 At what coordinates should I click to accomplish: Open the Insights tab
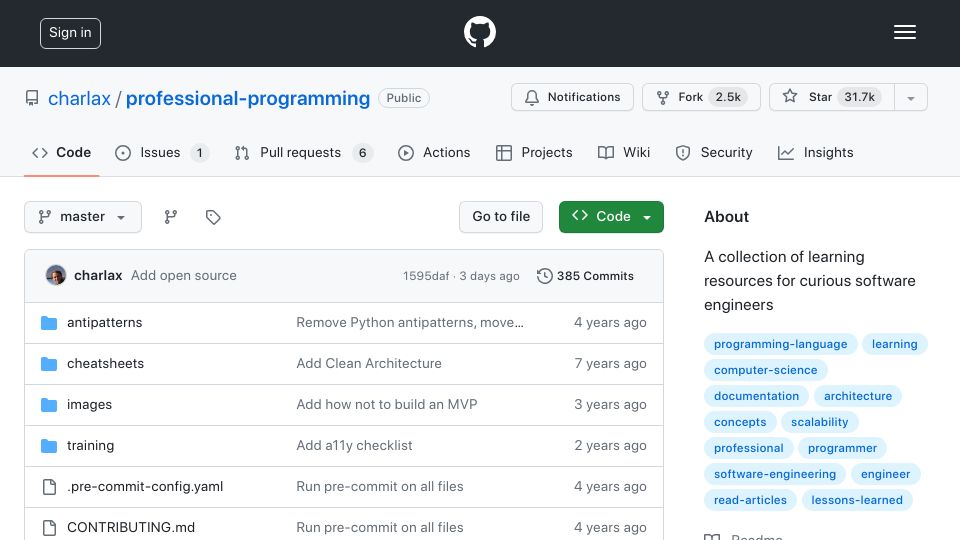pos(815,152)
